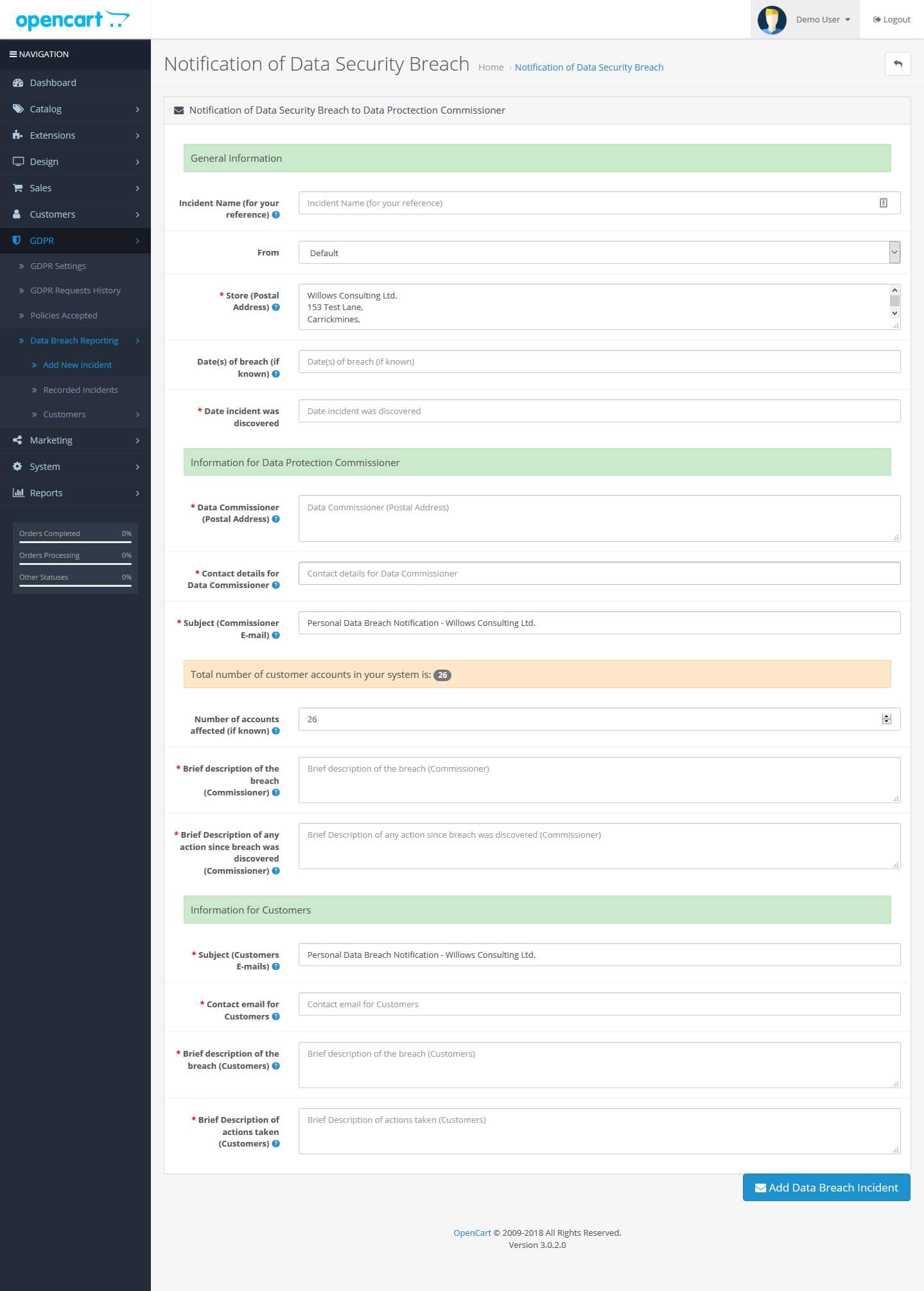Click the Demo User avatar image
Screen dimensions: 924x1291
(772, 20)
